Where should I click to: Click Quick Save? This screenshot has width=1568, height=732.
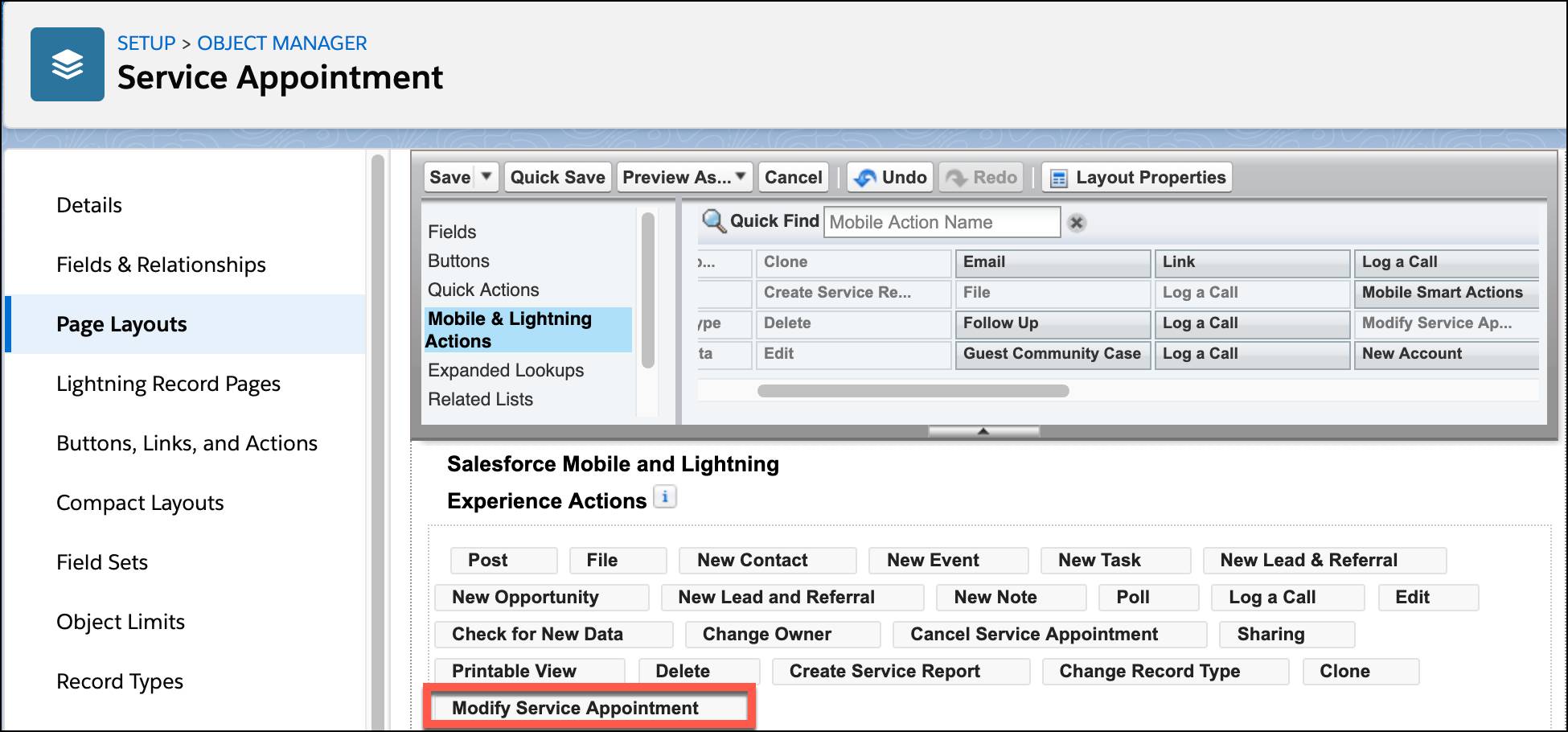tap(558, 177)
